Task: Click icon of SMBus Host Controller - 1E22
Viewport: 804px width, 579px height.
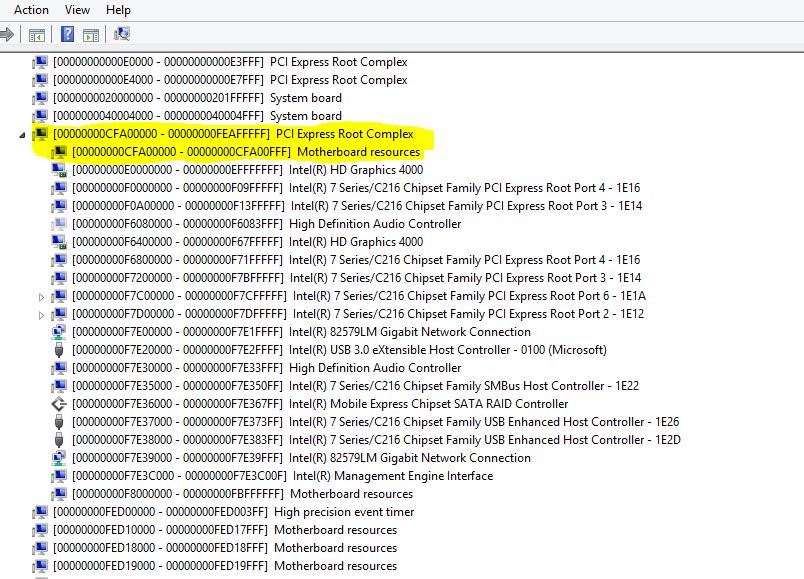Action: (59, 386)
